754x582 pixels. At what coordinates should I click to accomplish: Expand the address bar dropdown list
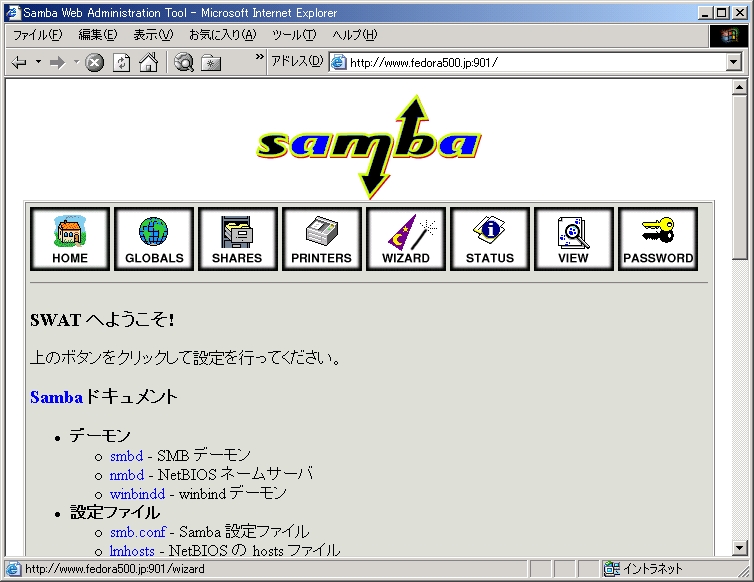click(x=733, y=62)
